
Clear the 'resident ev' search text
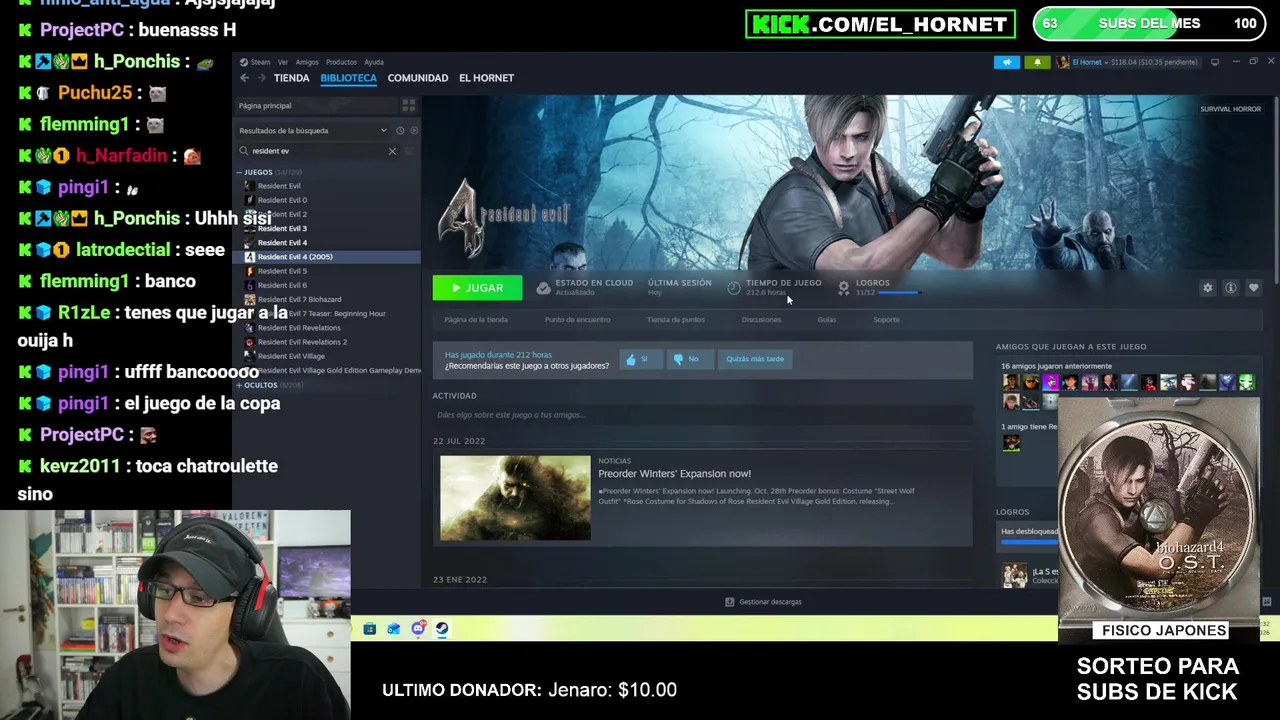click(392, 151)
